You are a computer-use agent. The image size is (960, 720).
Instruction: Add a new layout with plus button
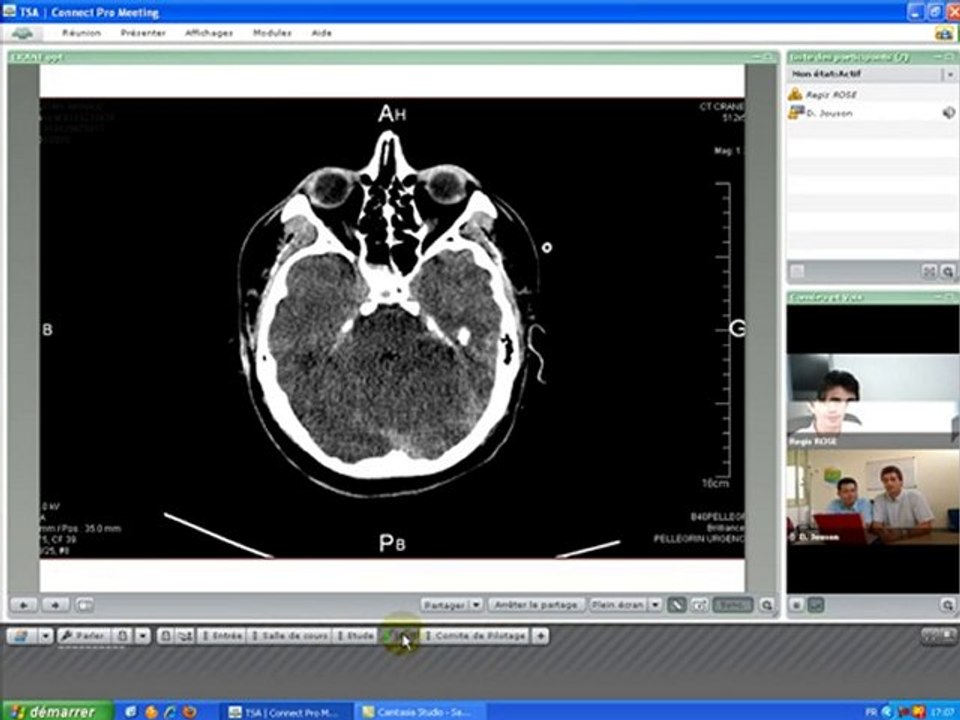[x=541, y=636]
